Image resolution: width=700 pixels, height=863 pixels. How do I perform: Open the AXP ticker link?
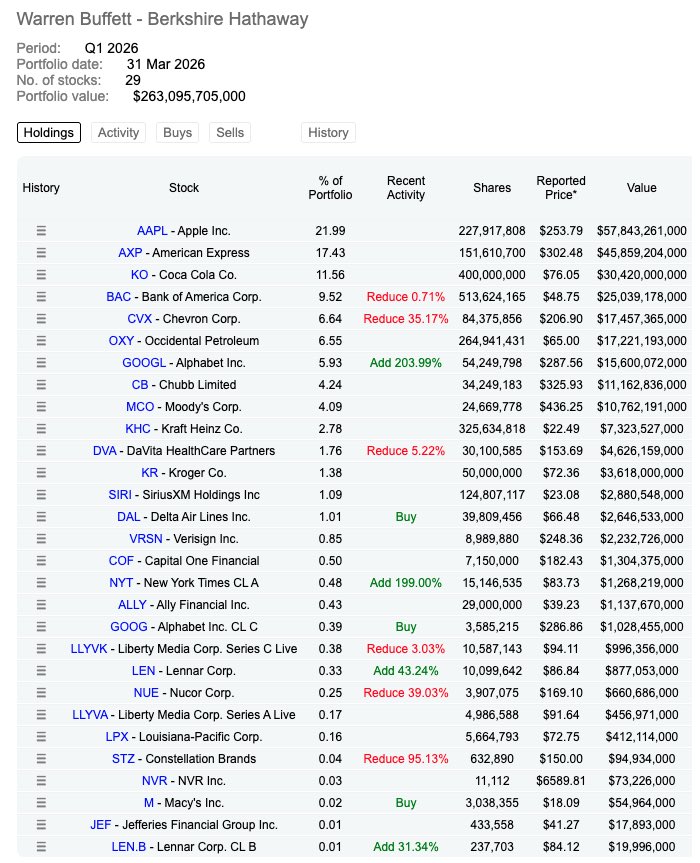130,253
